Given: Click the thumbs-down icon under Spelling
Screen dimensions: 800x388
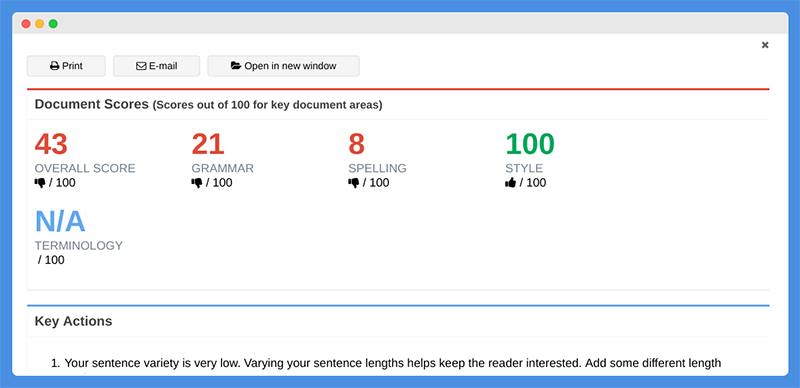Looking at the screenshot, I should point(354,183).
